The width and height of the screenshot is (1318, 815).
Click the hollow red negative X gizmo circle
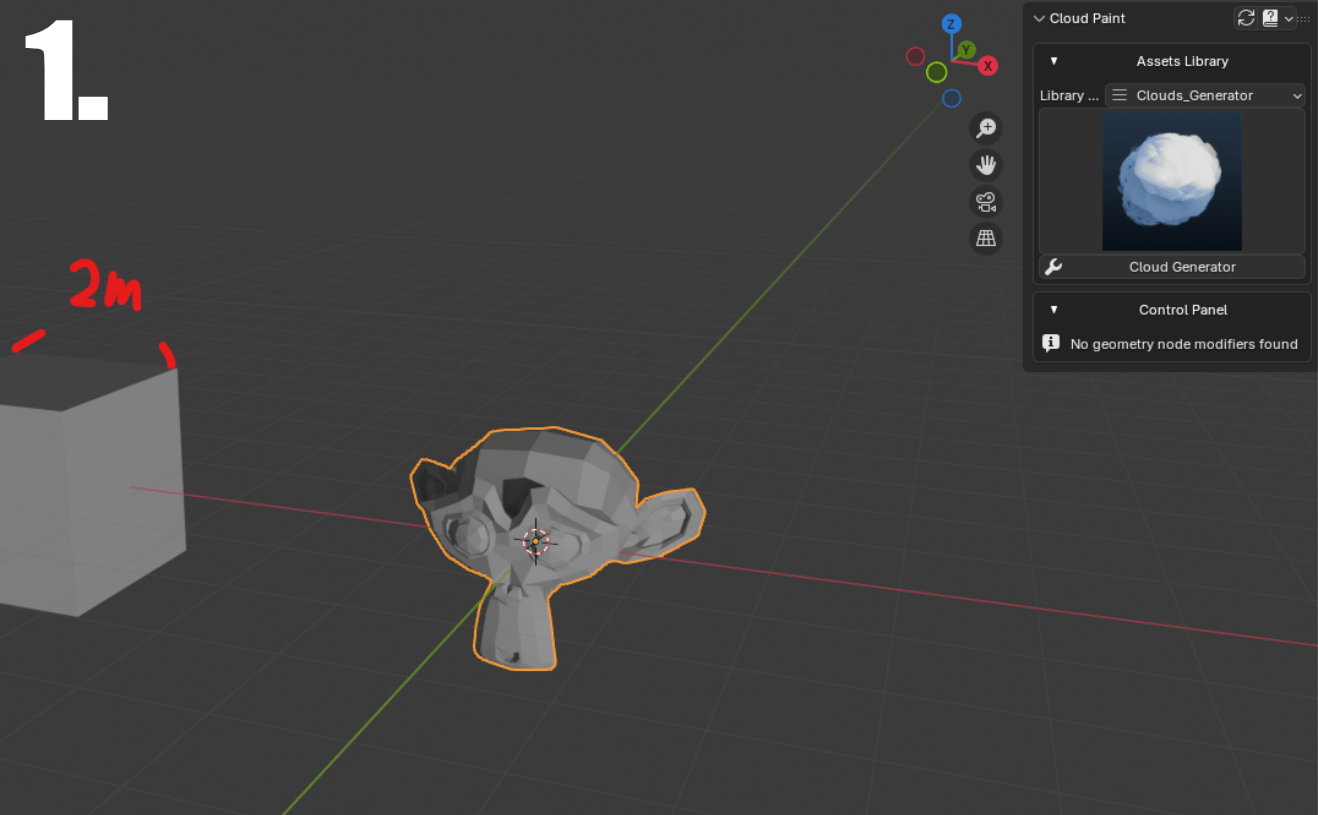point(915,56)
